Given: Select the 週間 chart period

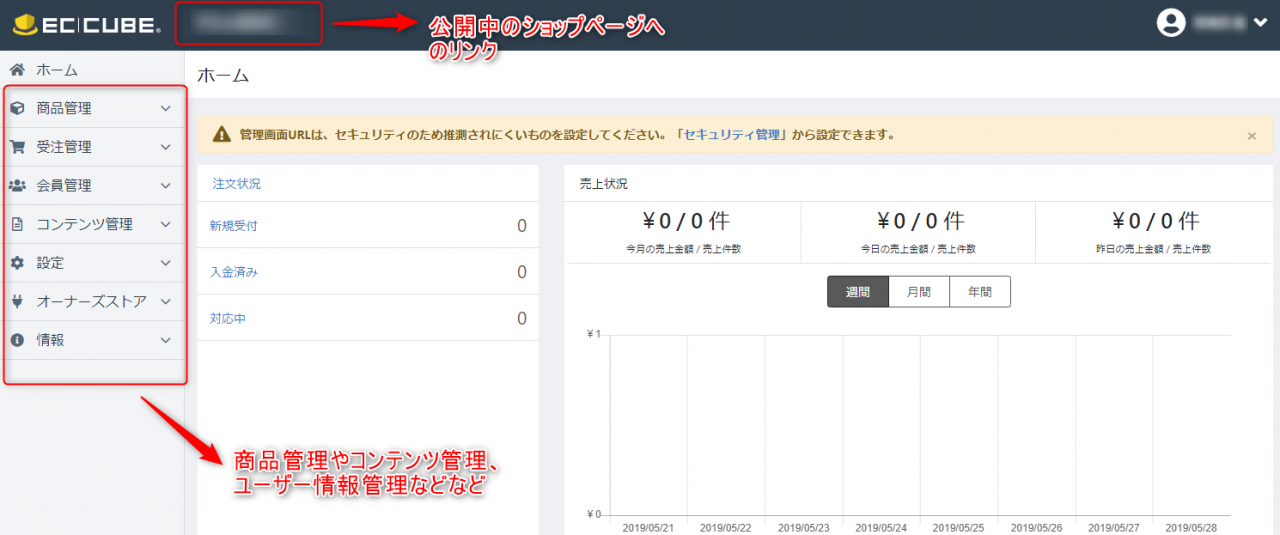Looking at the screenshot, I should (x=857, y=292).
